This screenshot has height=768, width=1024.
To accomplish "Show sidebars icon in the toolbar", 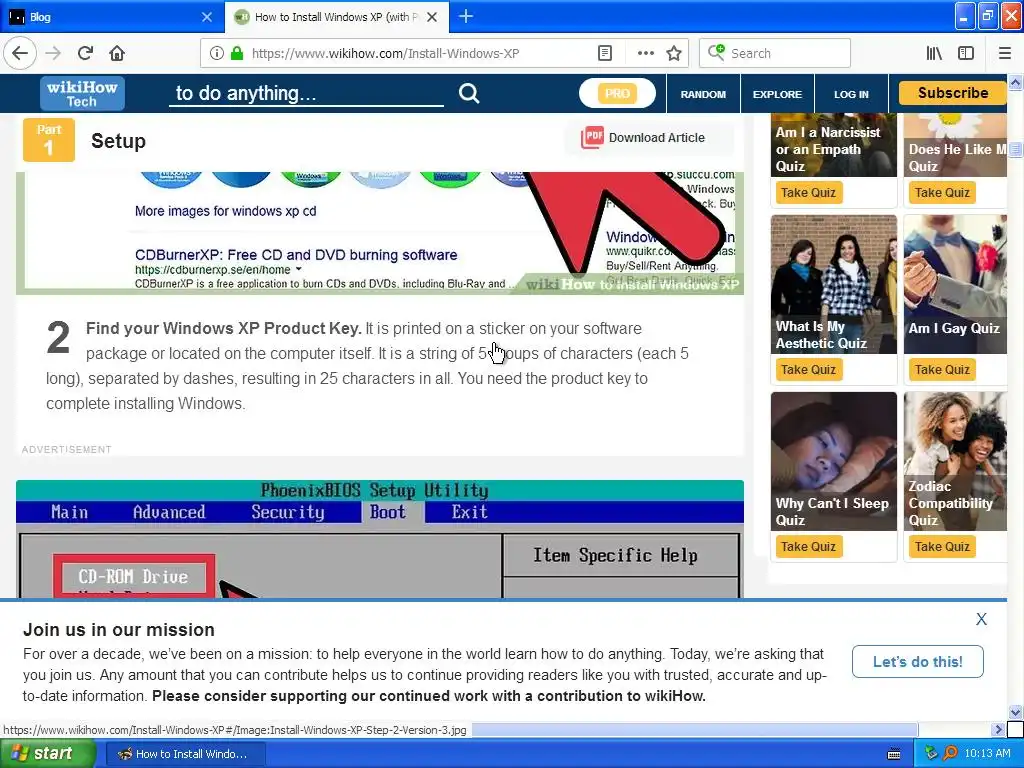I will (966, 54).
